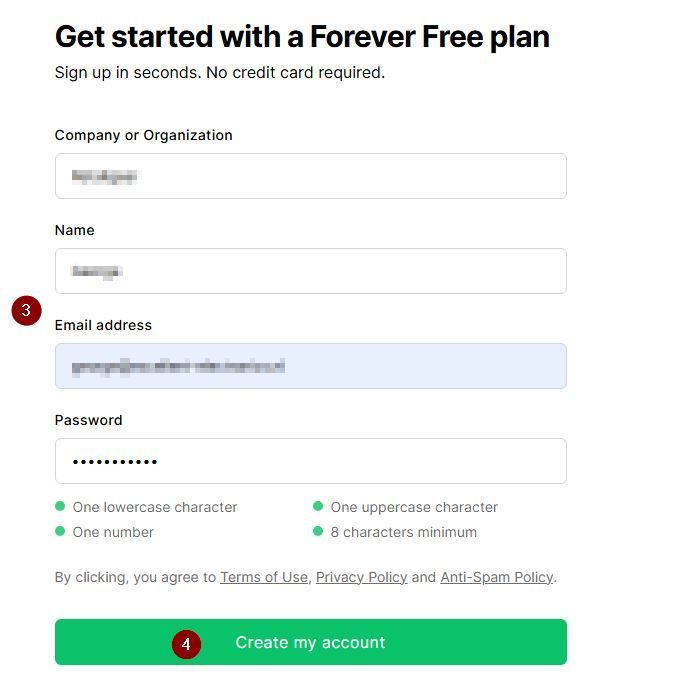Image resolution: width=679 pixels, height=699 pixels.
Task: Click the Password label
Action: 88,420
